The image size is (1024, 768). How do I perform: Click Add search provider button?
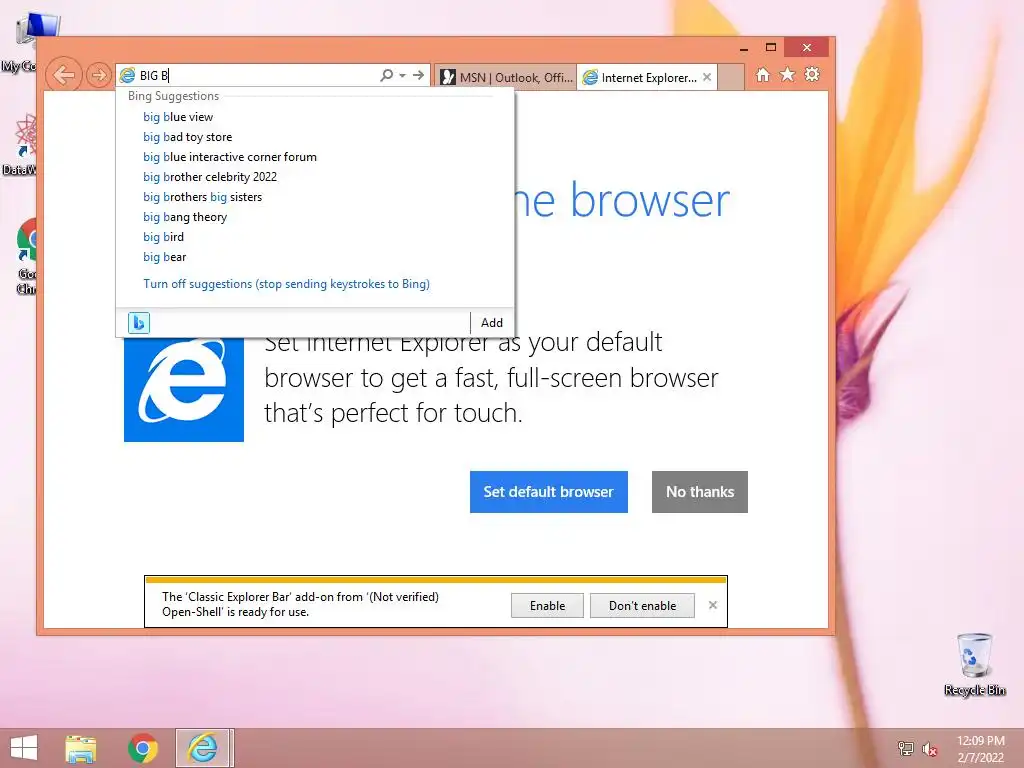coord(492,323)
